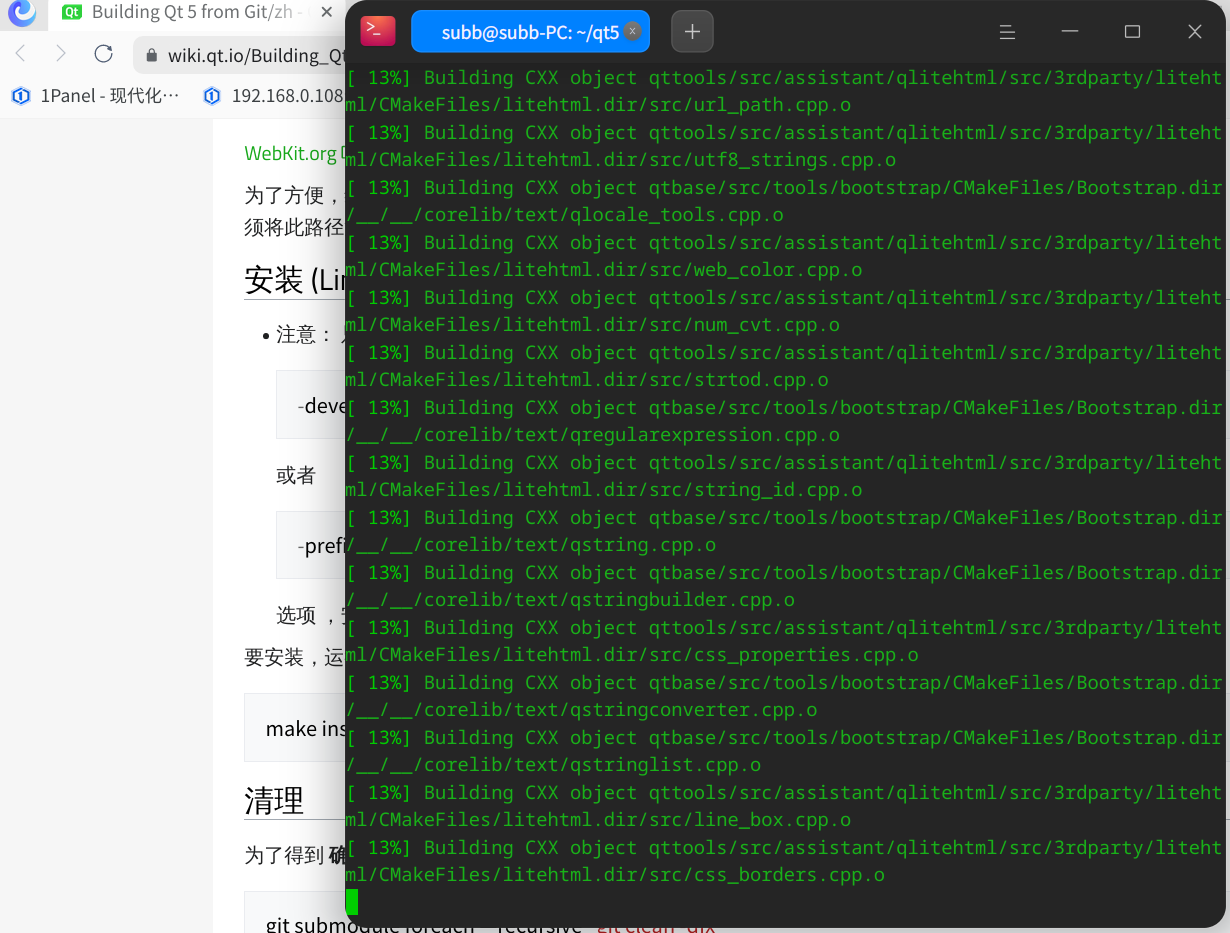This screenshot has width=1230, height=933.
Task: Reload the wiki.qt.io page in browser
Action: [103, 54]
